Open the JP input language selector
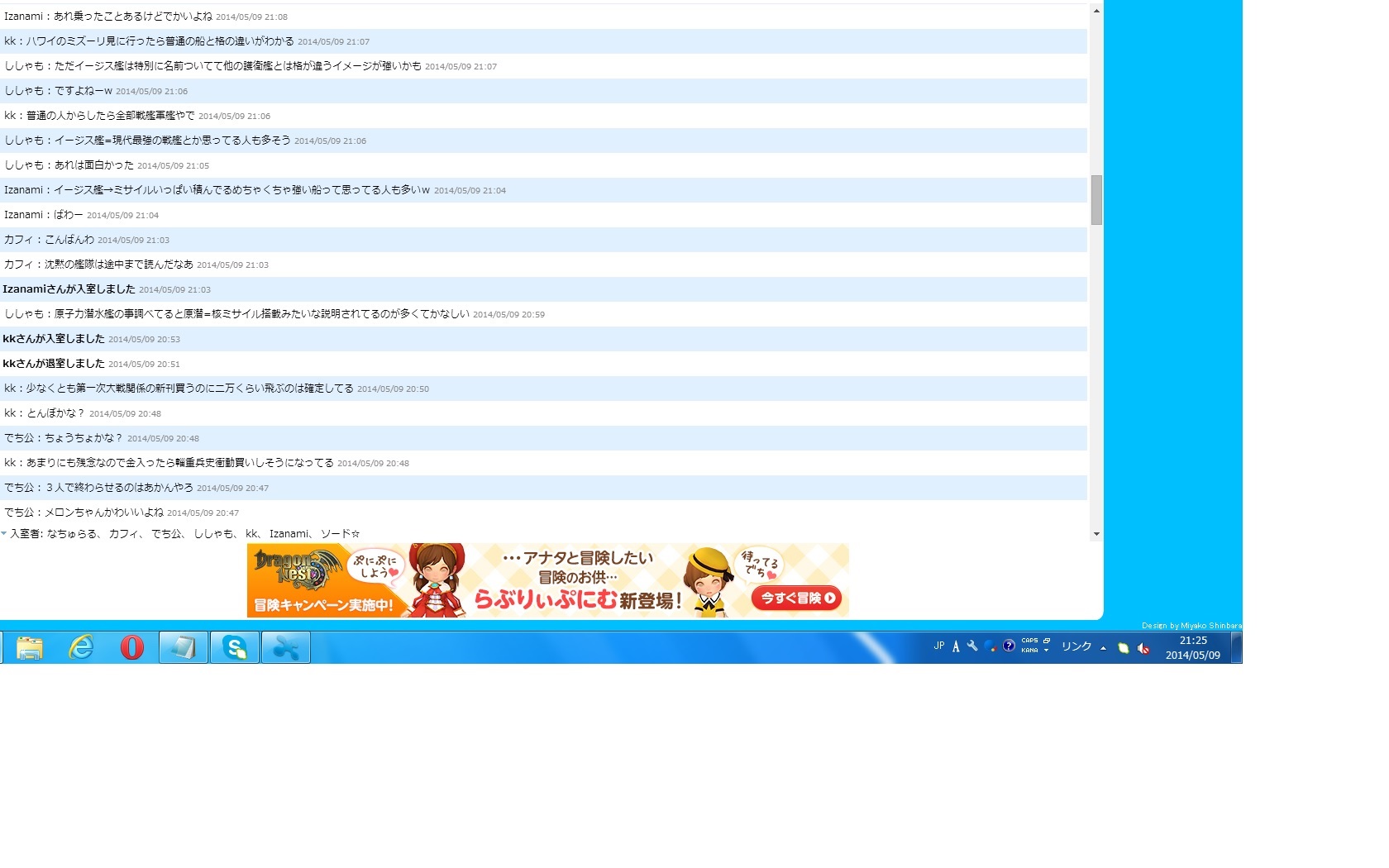1389x868 pixels. click(x=939, y=646)
